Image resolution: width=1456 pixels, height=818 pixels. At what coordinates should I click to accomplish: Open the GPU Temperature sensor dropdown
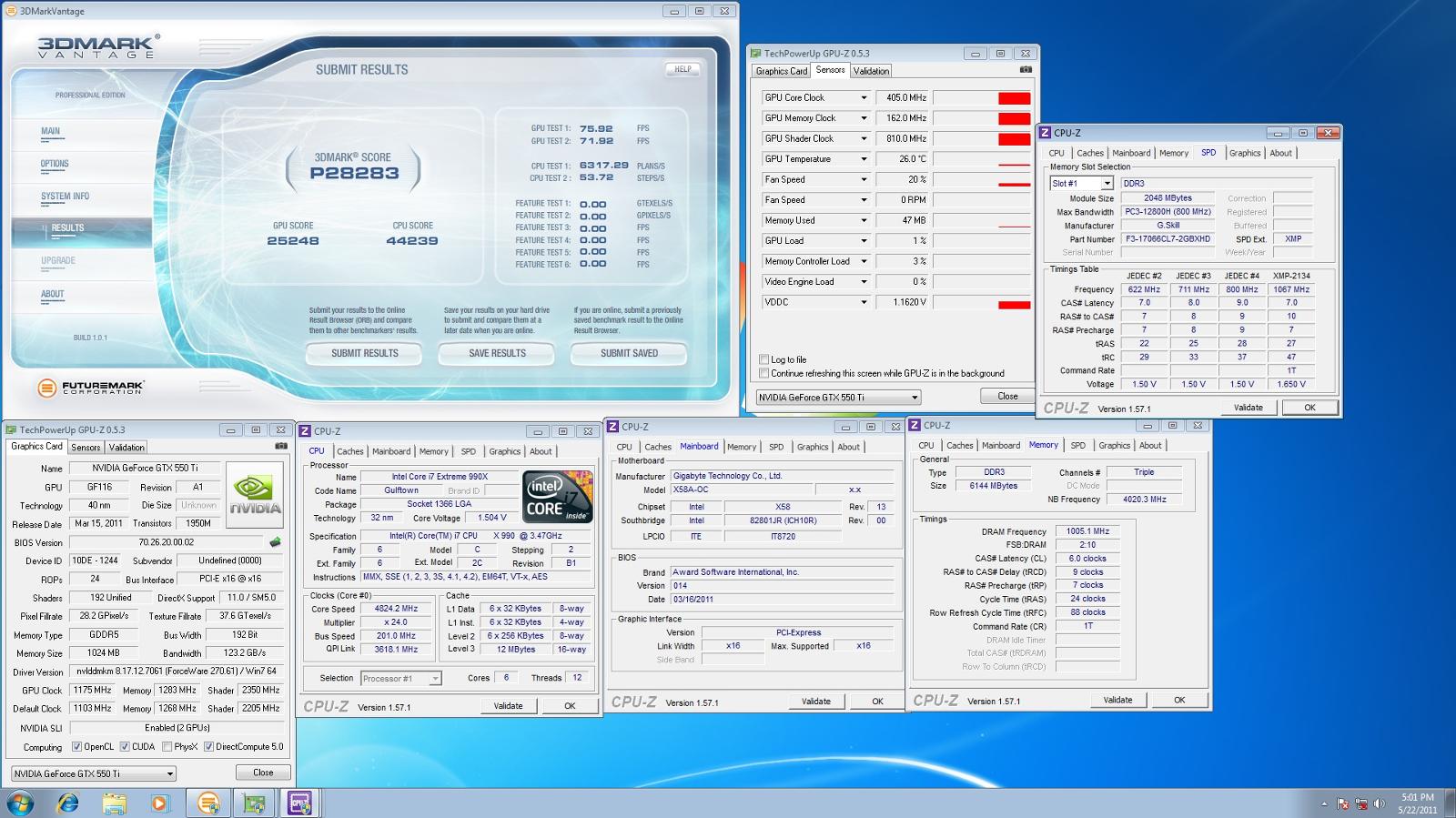click(864, 159)
